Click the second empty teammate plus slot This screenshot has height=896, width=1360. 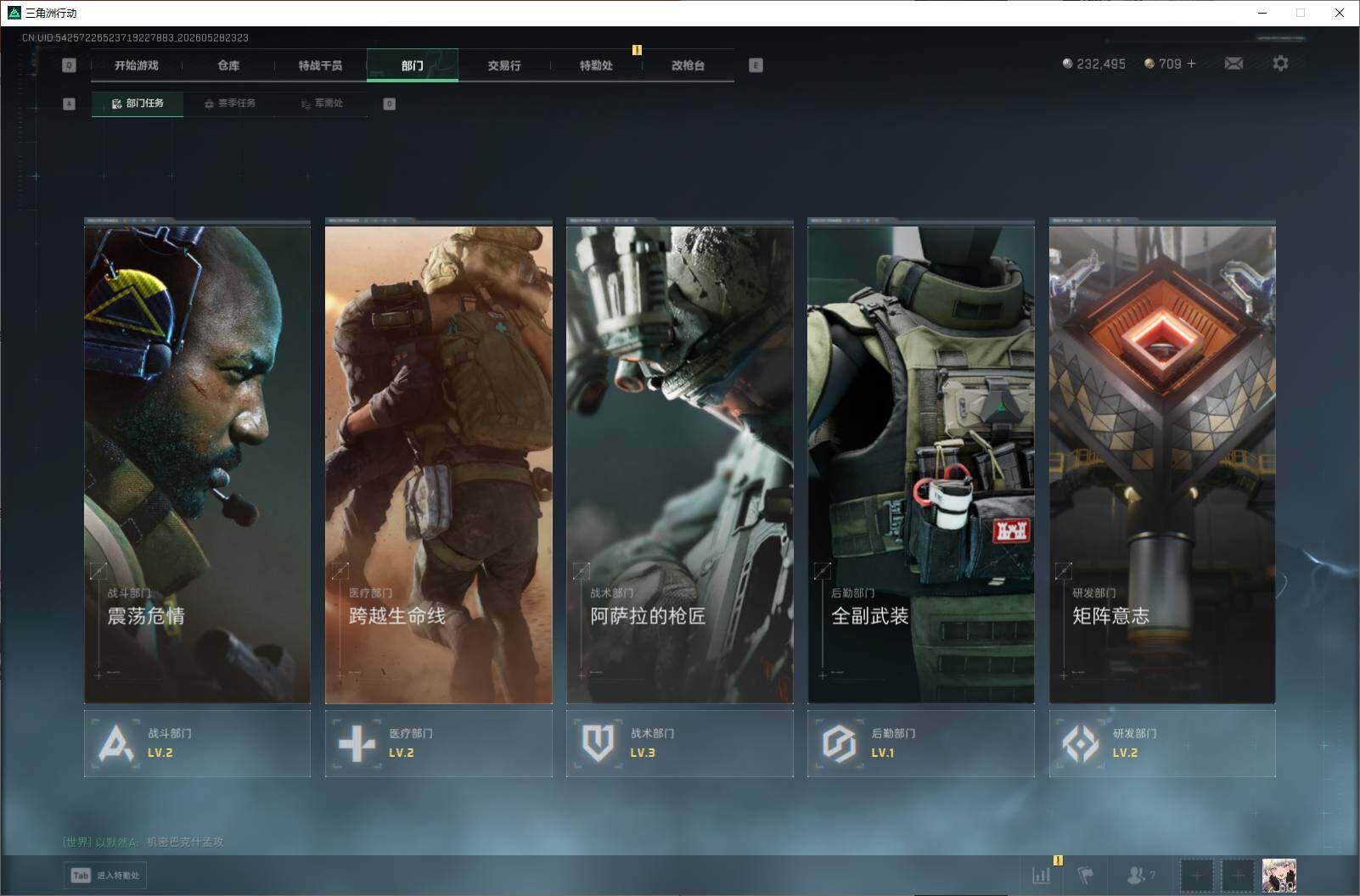point(1238,876)
